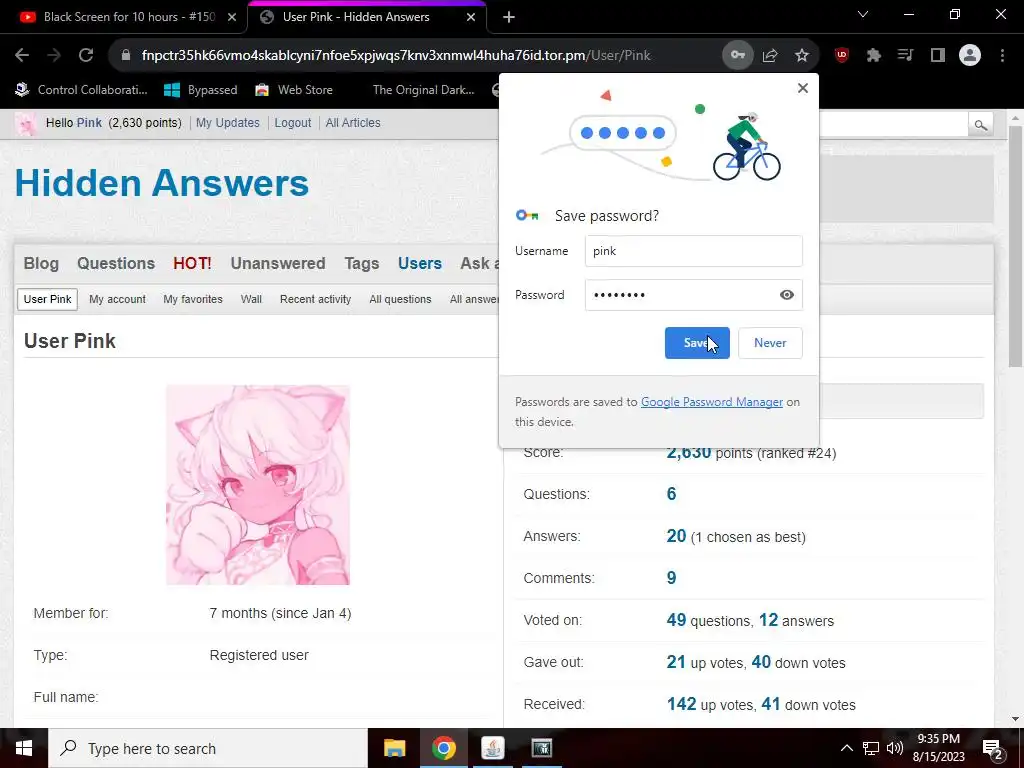Open the Chrome profile avatar
Image resolution: width=1024 pixels, height=768 pixels.
[x=970, y=56]
